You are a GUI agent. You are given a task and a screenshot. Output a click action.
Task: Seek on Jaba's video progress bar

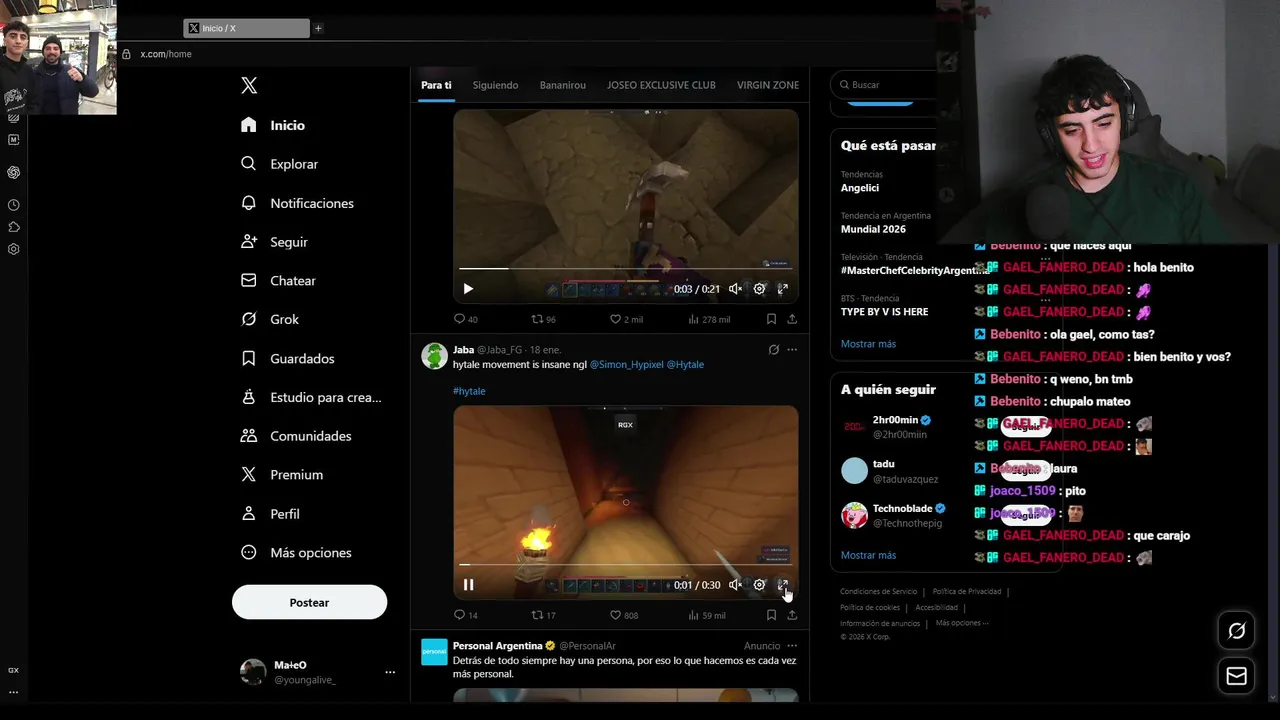(626, 564)
